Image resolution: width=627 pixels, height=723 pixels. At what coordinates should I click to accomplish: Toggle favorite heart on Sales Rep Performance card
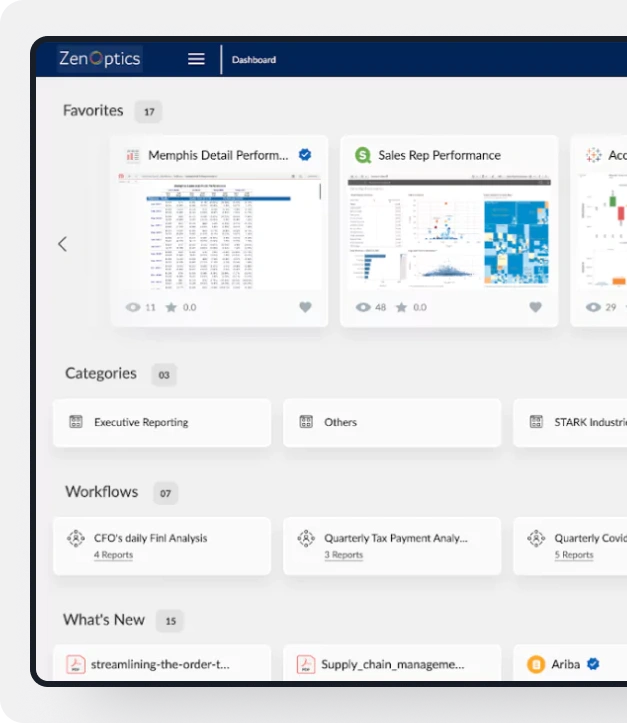click(x=536, y=307)
